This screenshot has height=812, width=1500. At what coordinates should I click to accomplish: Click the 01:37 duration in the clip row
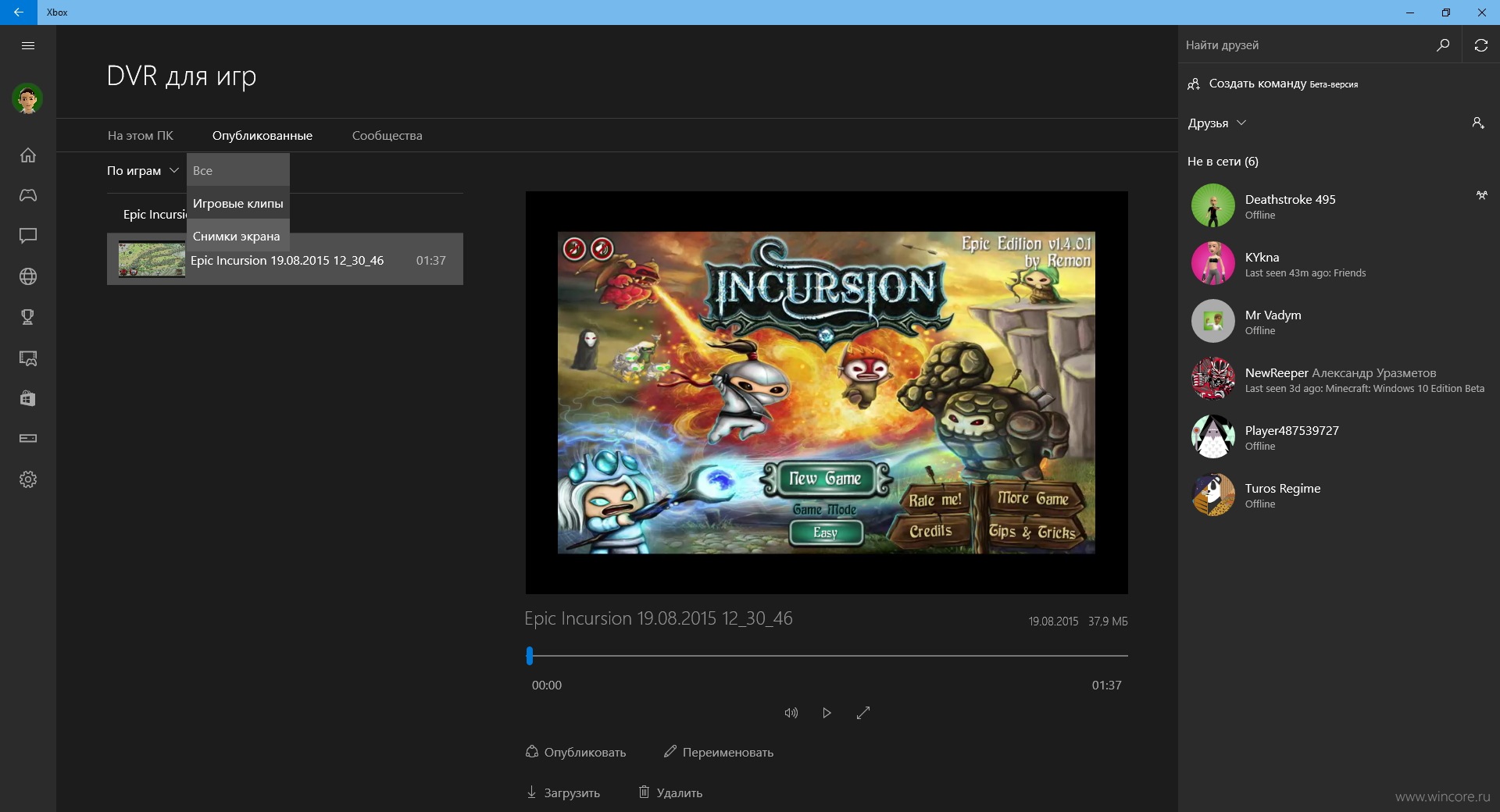pos(430,260)
